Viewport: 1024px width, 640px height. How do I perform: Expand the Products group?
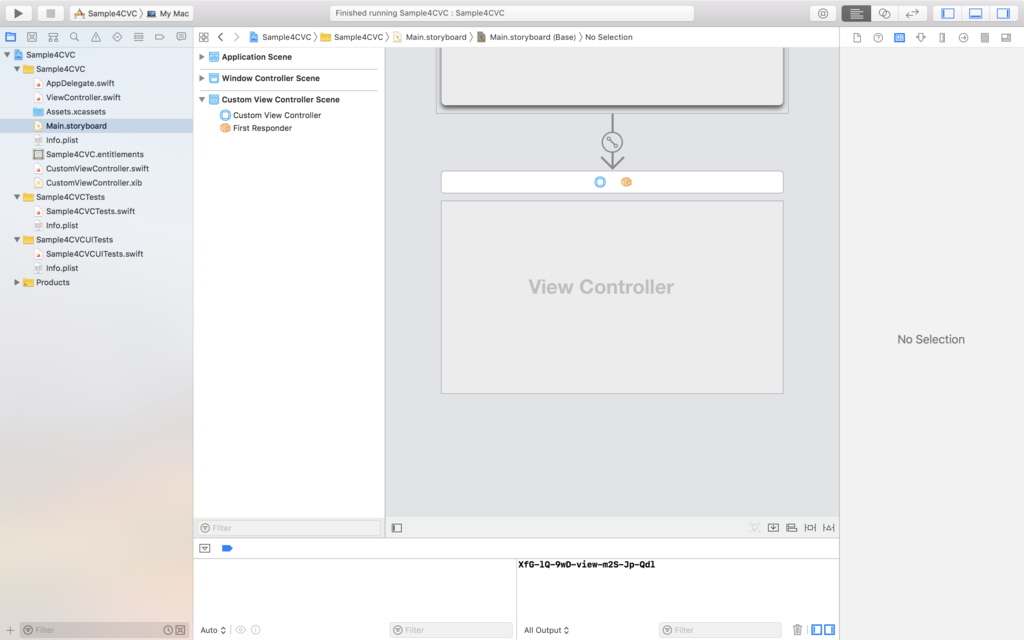[x=17, y=282]
